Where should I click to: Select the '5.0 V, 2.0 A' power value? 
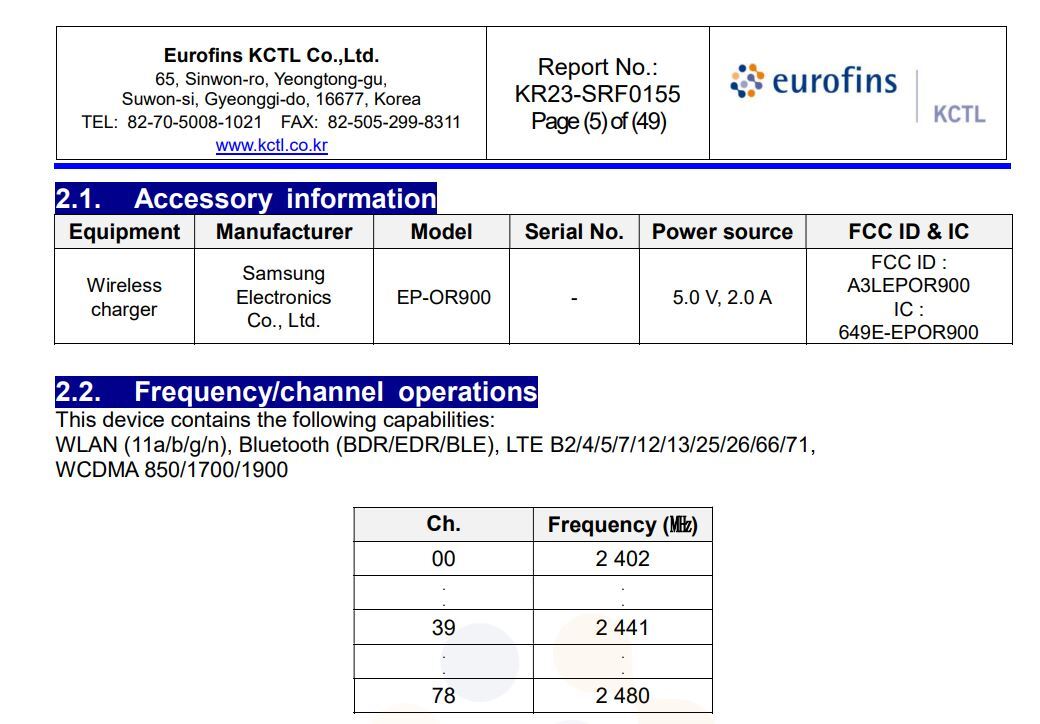pyautogui.click(x=722, y=297)
